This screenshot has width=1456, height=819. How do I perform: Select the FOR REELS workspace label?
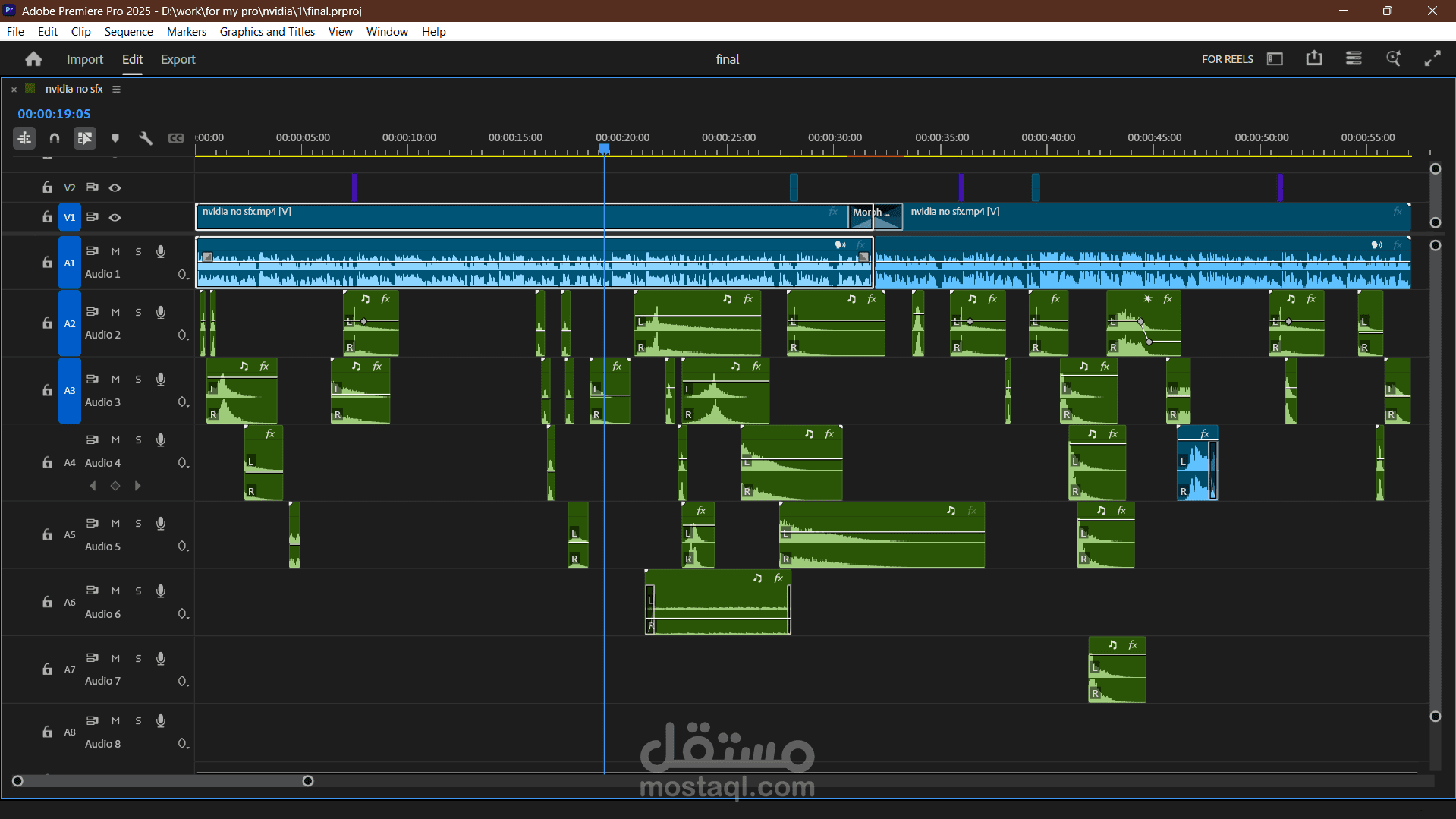[1228, 59]
